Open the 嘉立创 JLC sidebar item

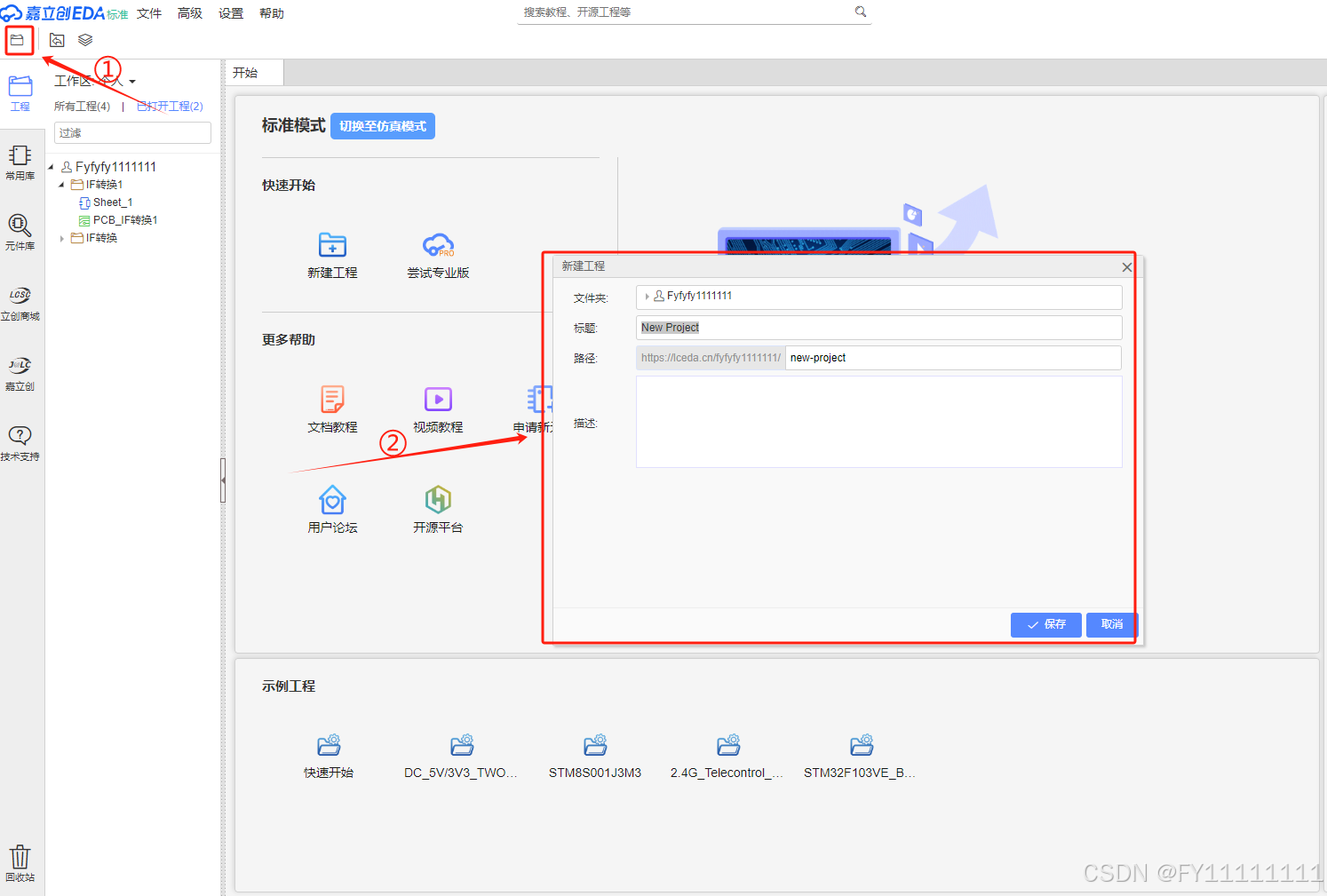click(x=20, y=374)
